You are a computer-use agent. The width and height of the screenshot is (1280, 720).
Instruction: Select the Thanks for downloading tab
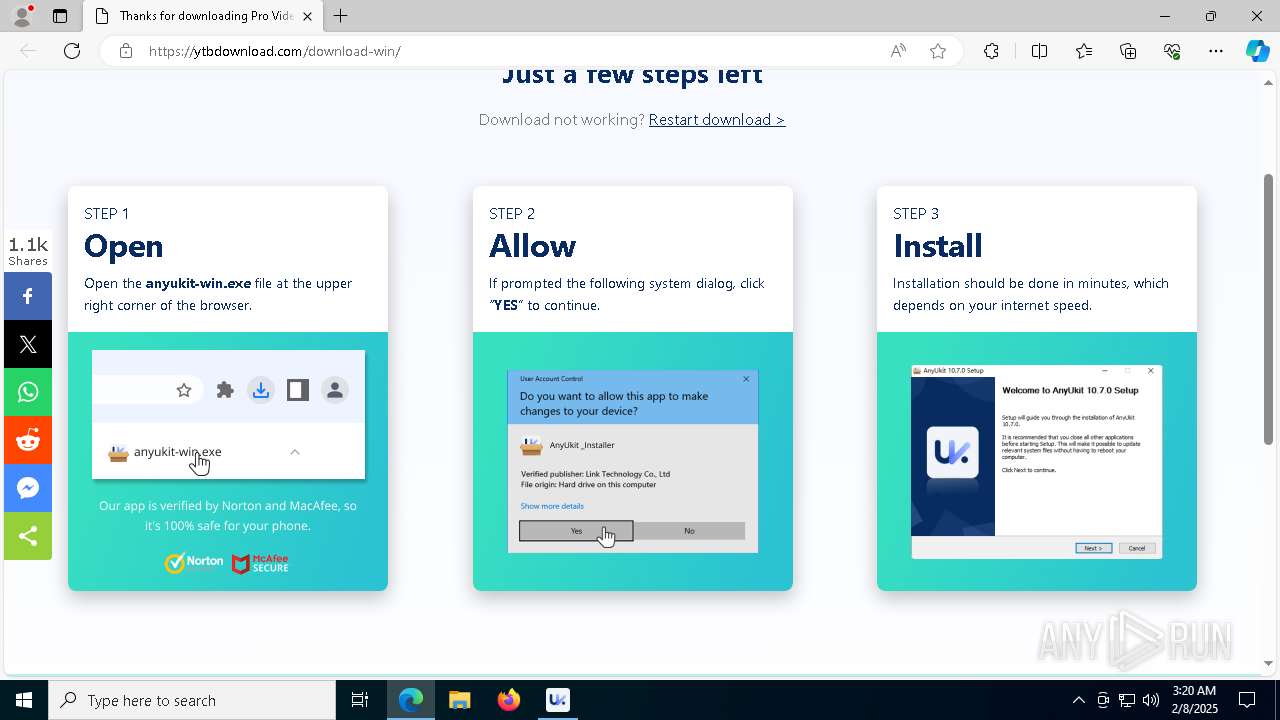click(x=204, y=16)
